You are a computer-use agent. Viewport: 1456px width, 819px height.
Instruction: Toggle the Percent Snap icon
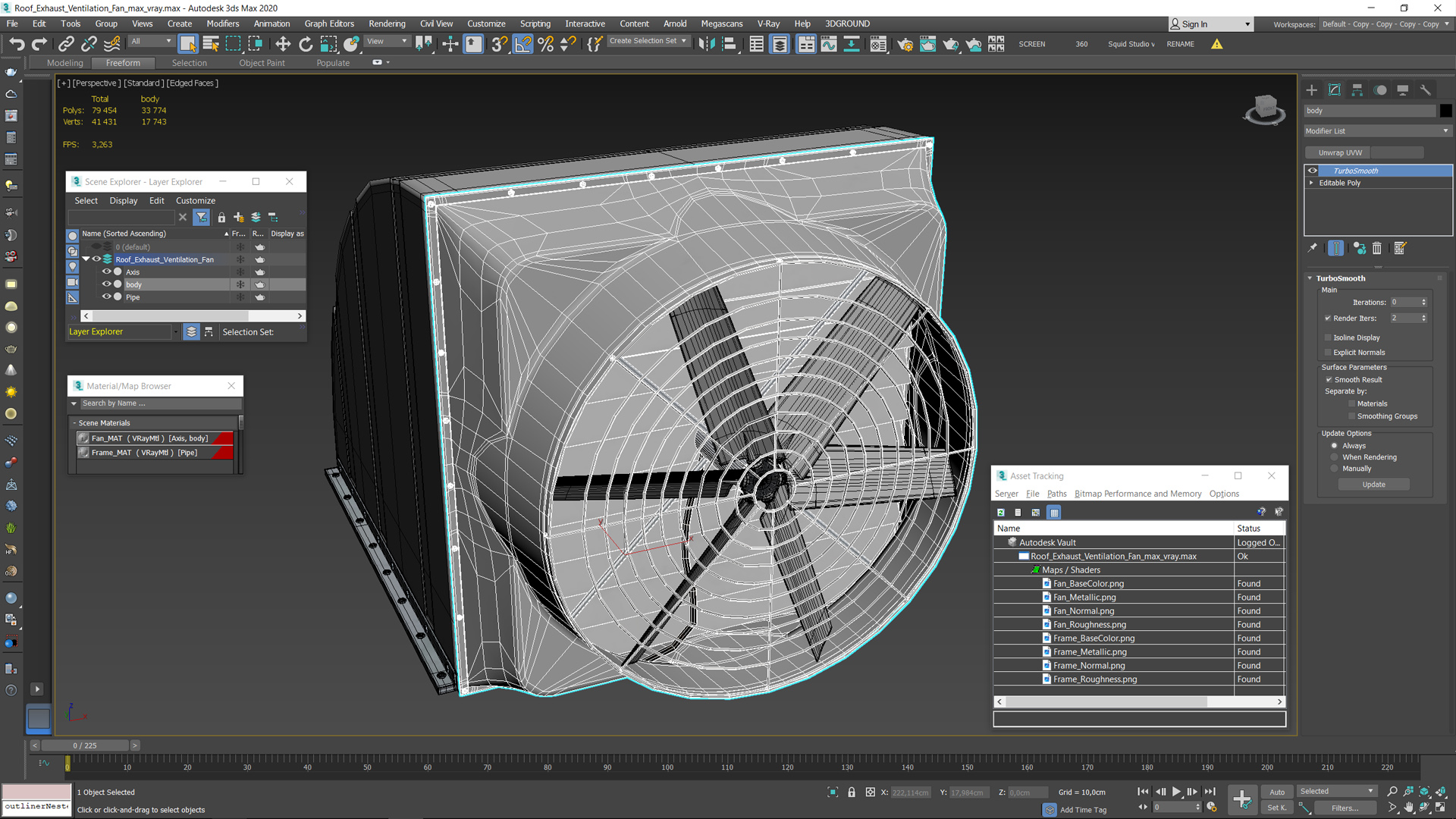pos(545,44)
